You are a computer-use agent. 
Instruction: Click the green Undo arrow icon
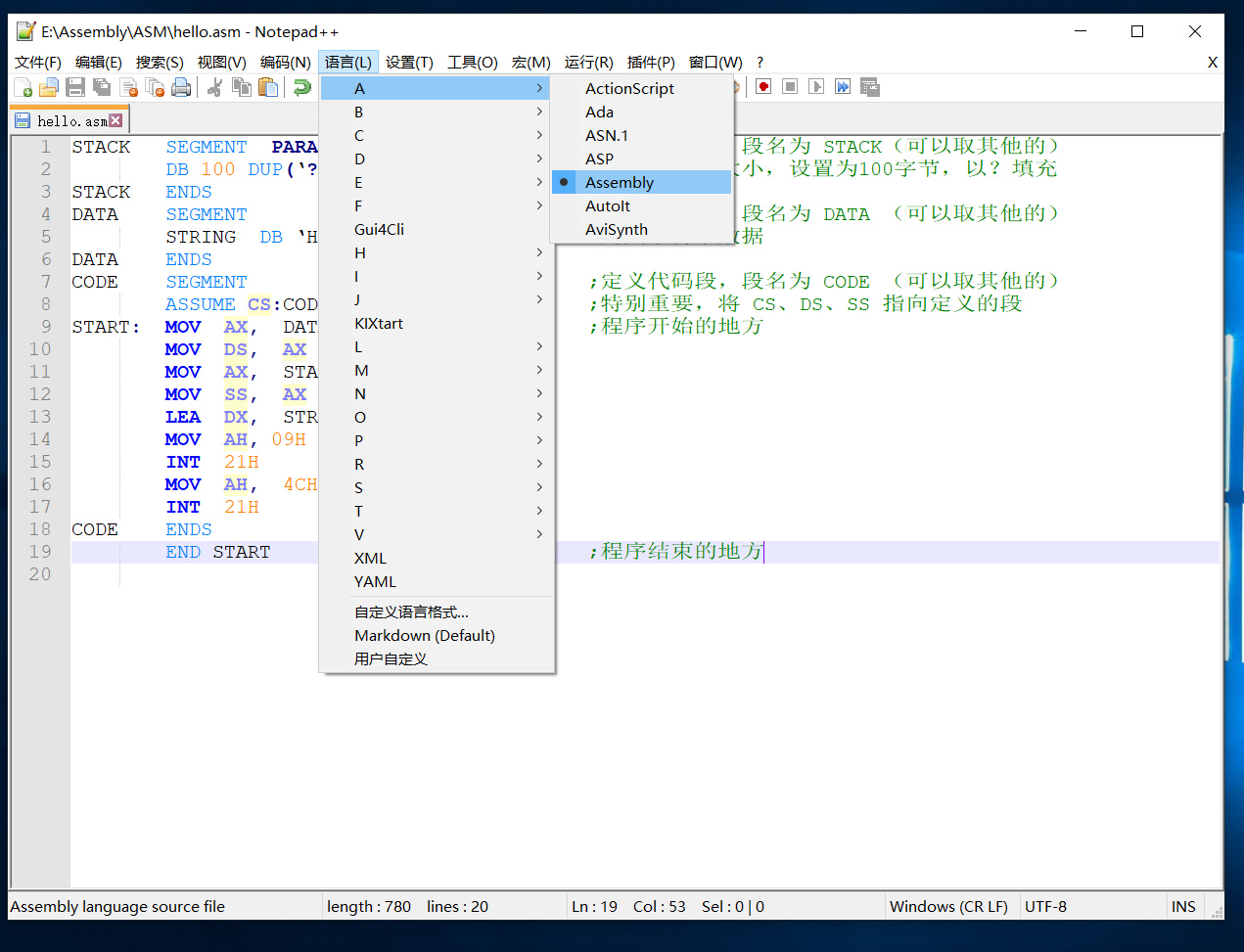click(x=302, y=88)
